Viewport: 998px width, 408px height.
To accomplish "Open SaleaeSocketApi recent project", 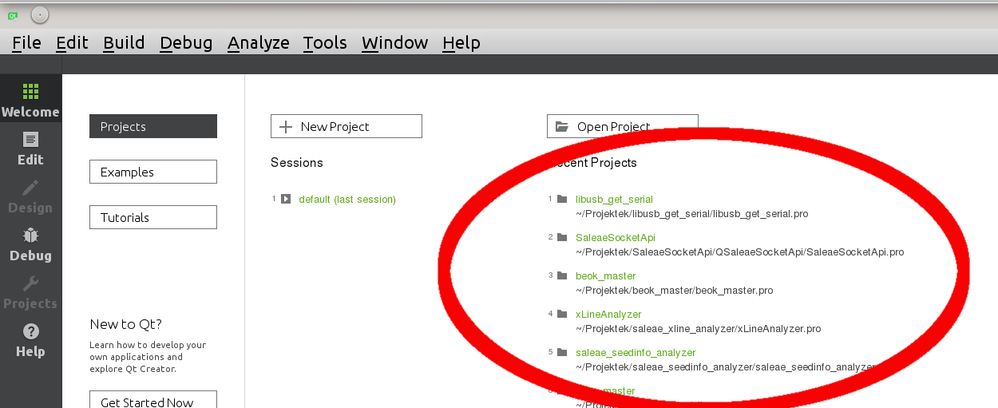I will 615,237.
